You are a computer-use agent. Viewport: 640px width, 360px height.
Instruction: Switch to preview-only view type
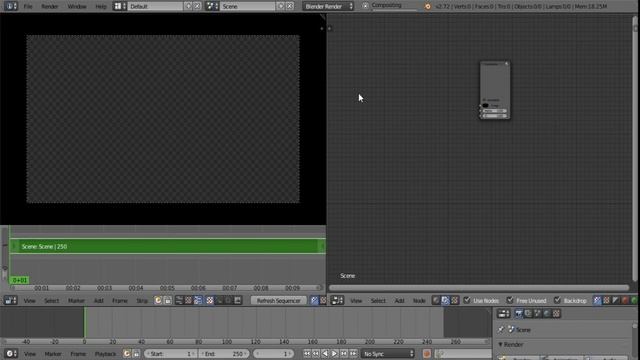(188, 300)
